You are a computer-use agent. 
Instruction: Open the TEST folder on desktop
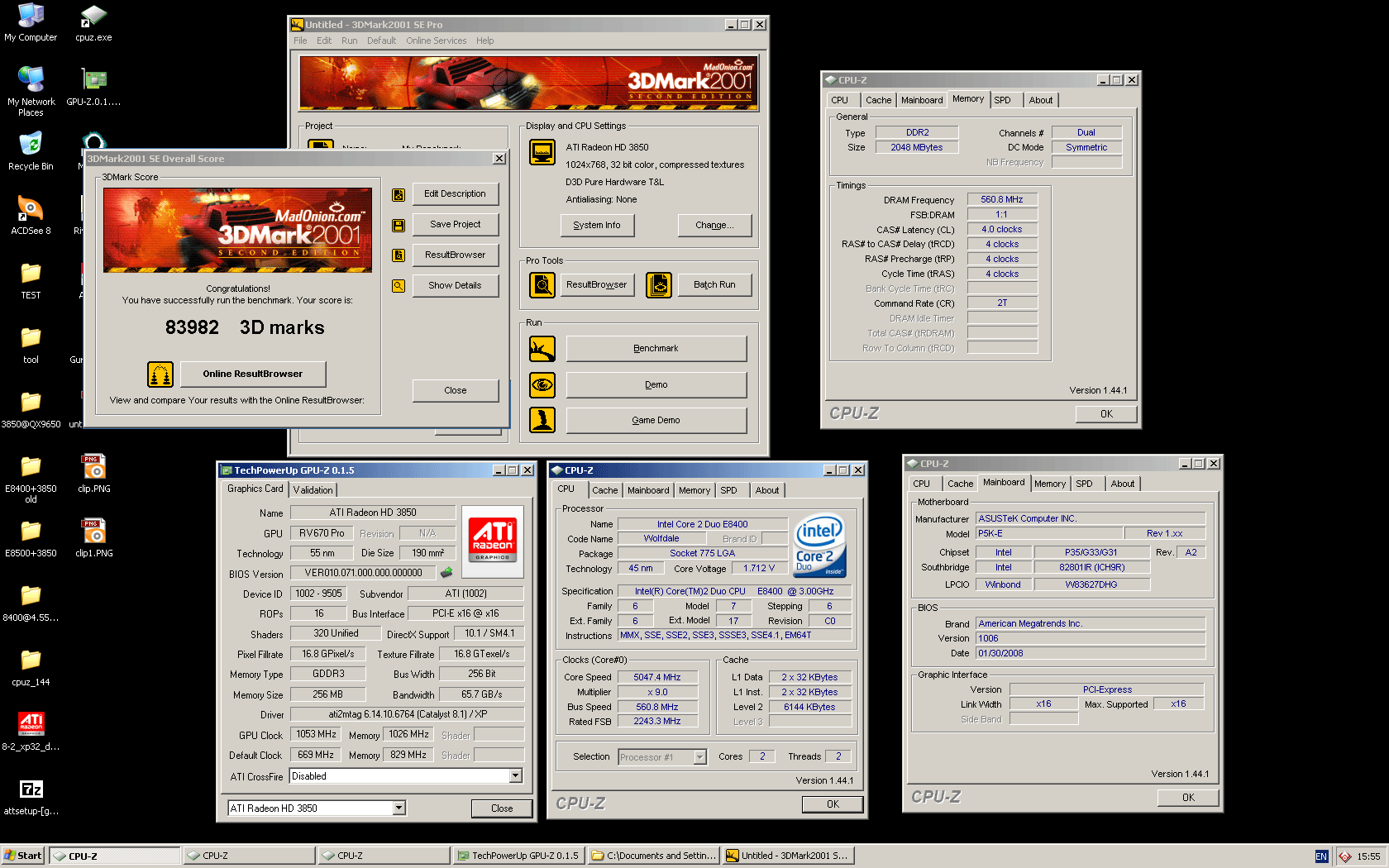click(x=31, y=273)
